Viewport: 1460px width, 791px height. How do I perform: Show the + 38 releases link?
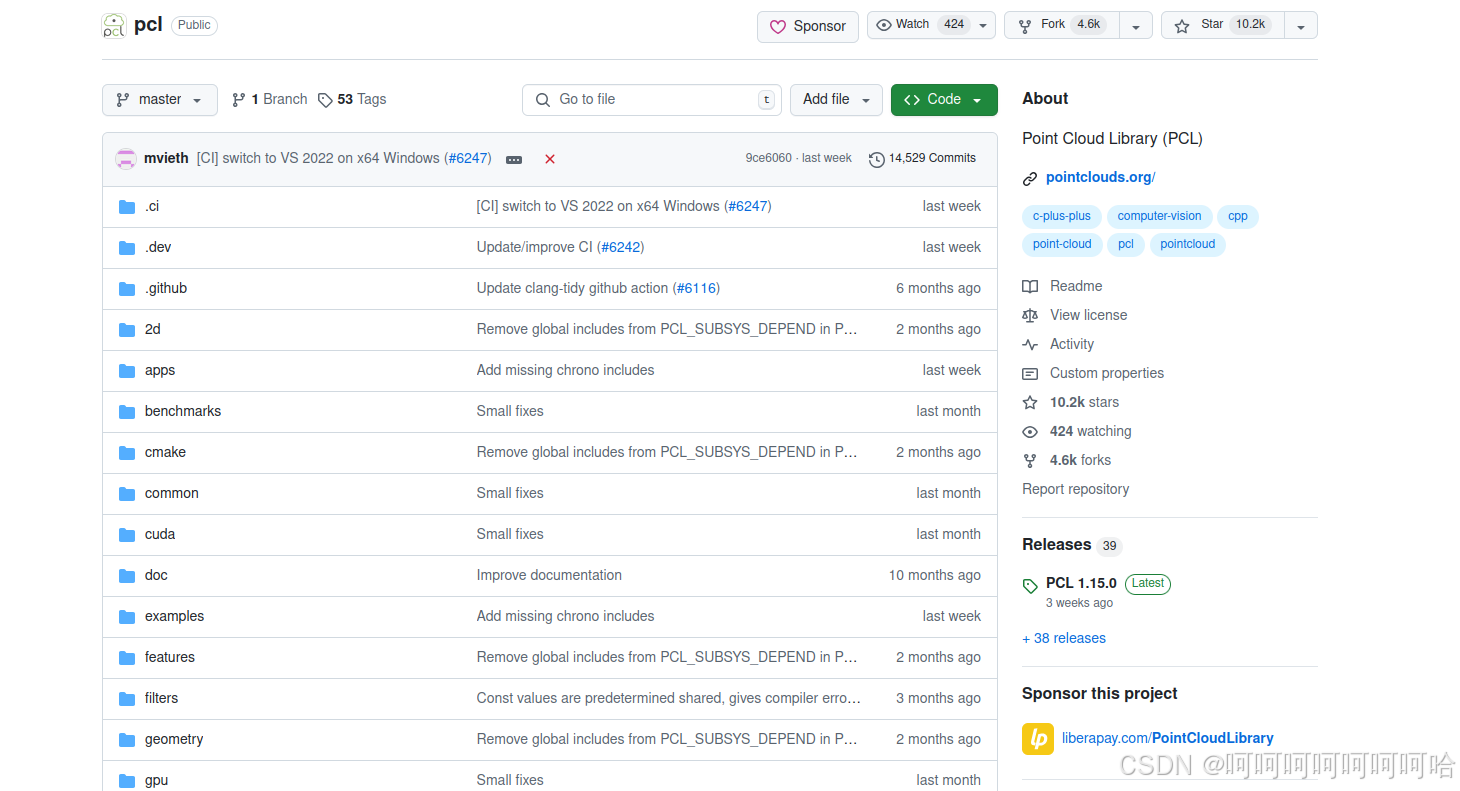pos(1064,638)
